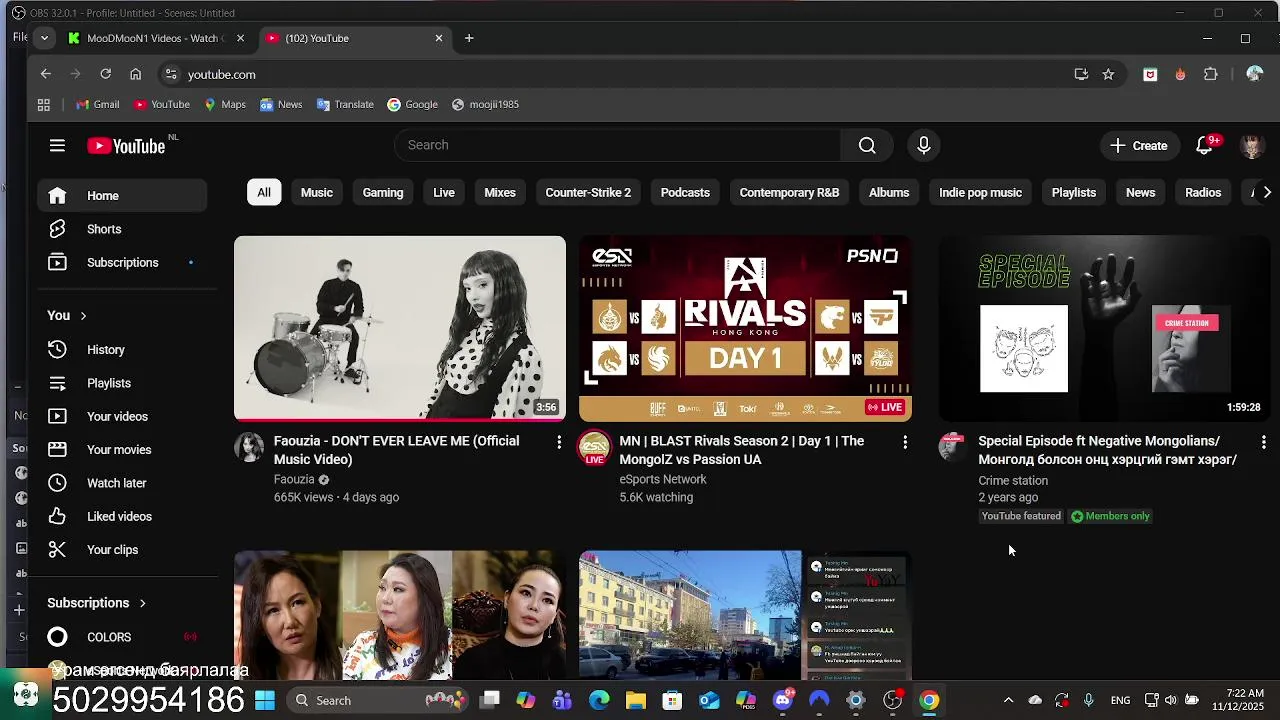Open the Maps bookmark
Screen dimensions: 1280x720
coord(225,104)
